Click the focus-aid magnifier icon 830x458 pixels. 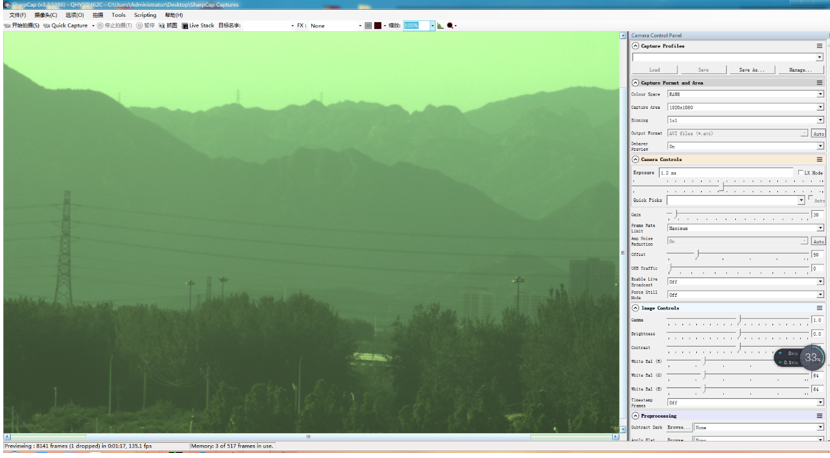450,25
